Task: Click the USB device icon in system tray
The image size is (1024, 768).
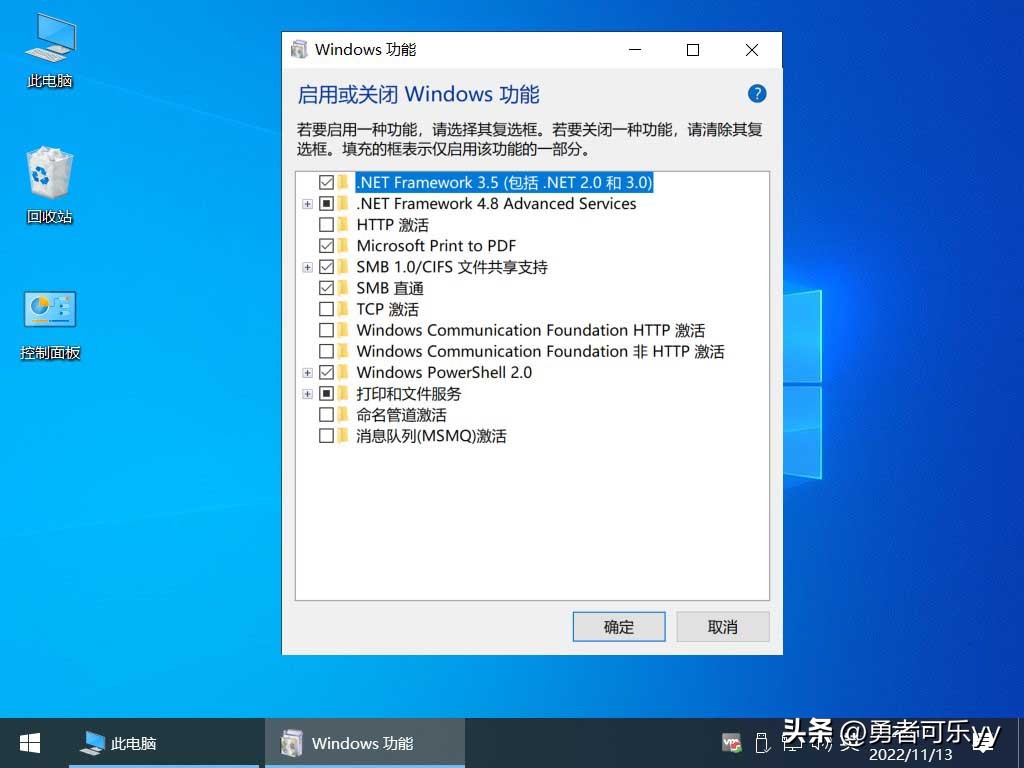Action: click(762, 744)
